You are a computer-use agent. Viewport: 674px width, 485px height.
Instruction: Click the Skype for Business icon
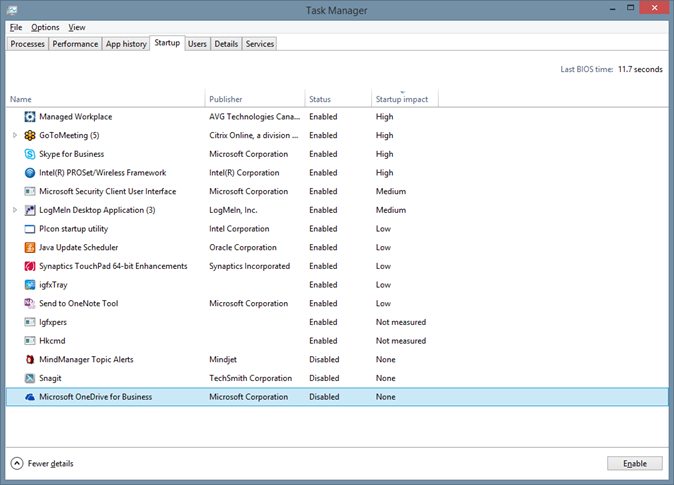pos(30,154)
